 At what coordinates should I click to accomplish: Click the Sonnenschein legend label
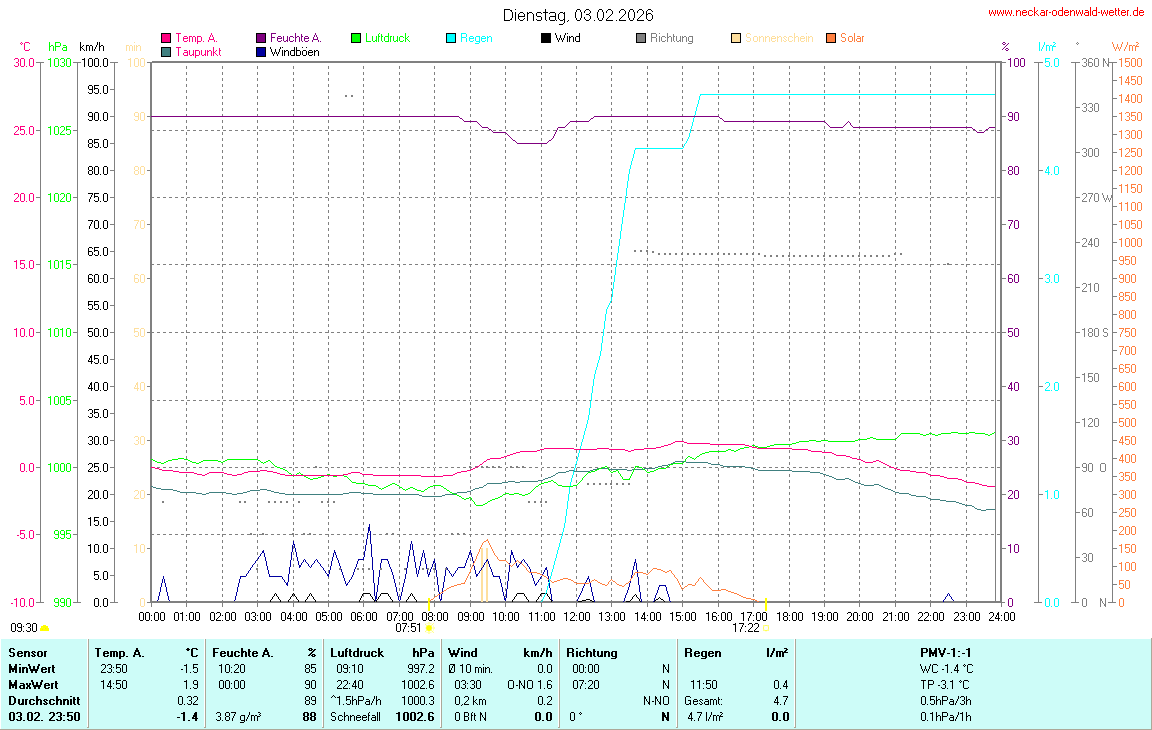779,38
